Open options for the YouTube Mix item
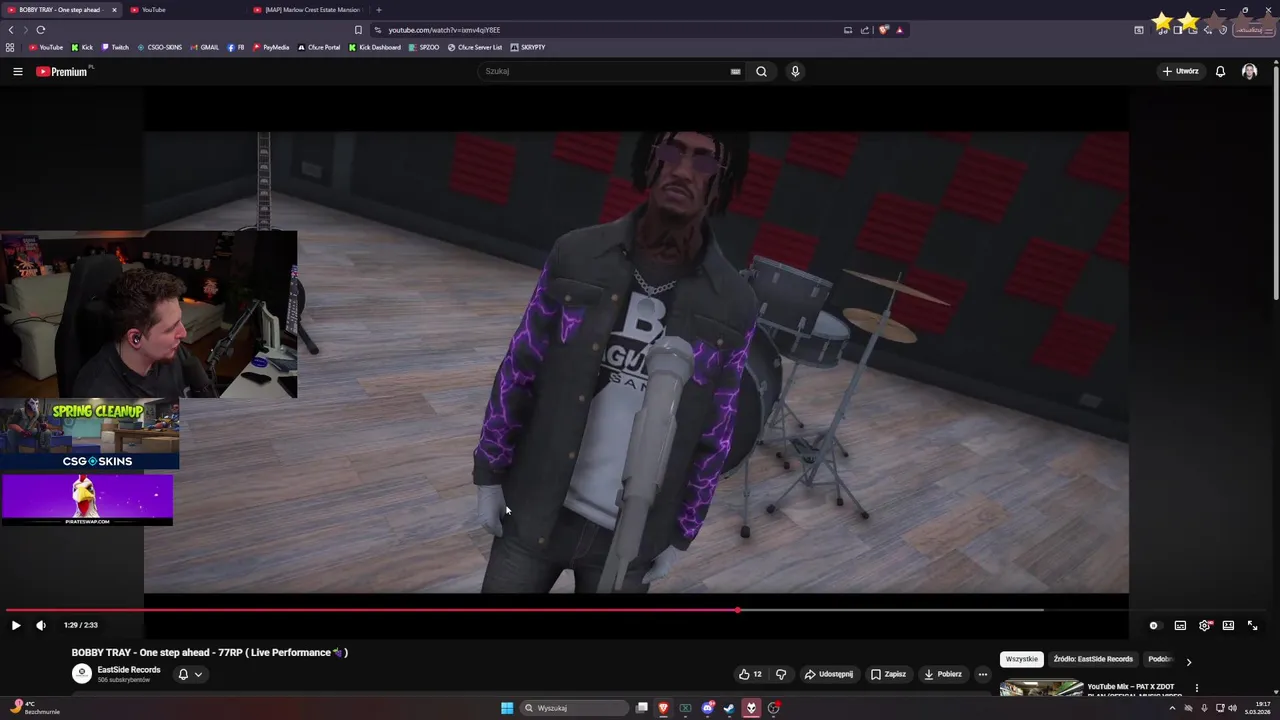The width and height of the screenshot is (1280, 720). pyautogui.click(x=1196, y=688)
